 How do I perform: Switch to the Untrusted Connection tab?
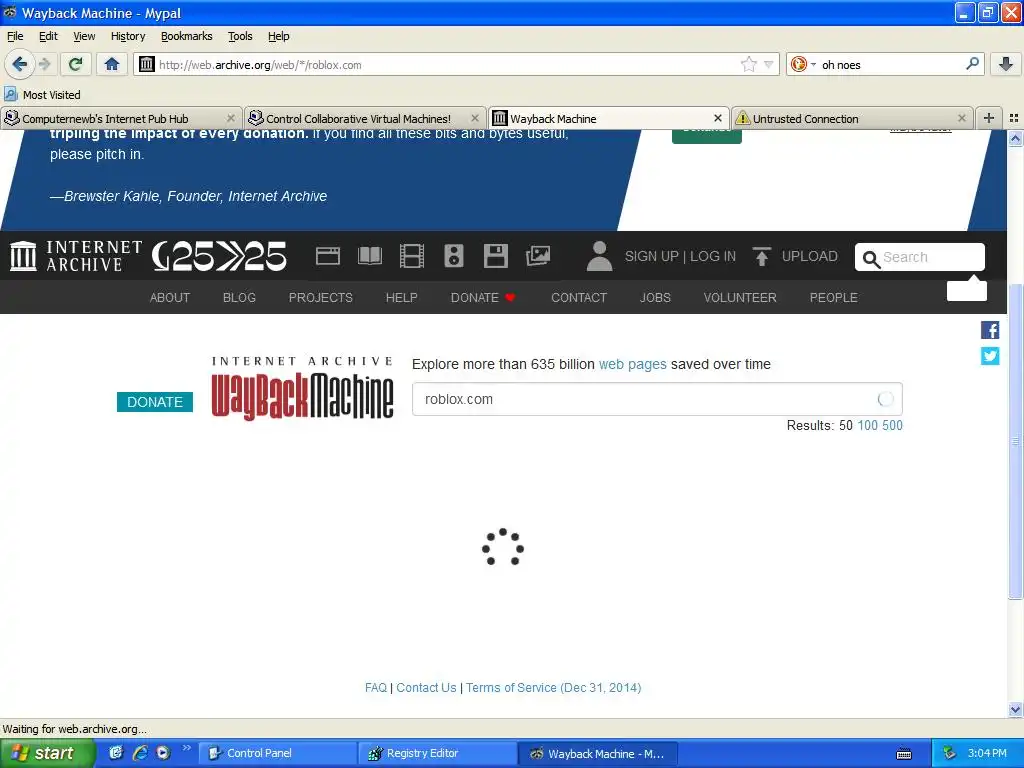[x=852, y=118]
